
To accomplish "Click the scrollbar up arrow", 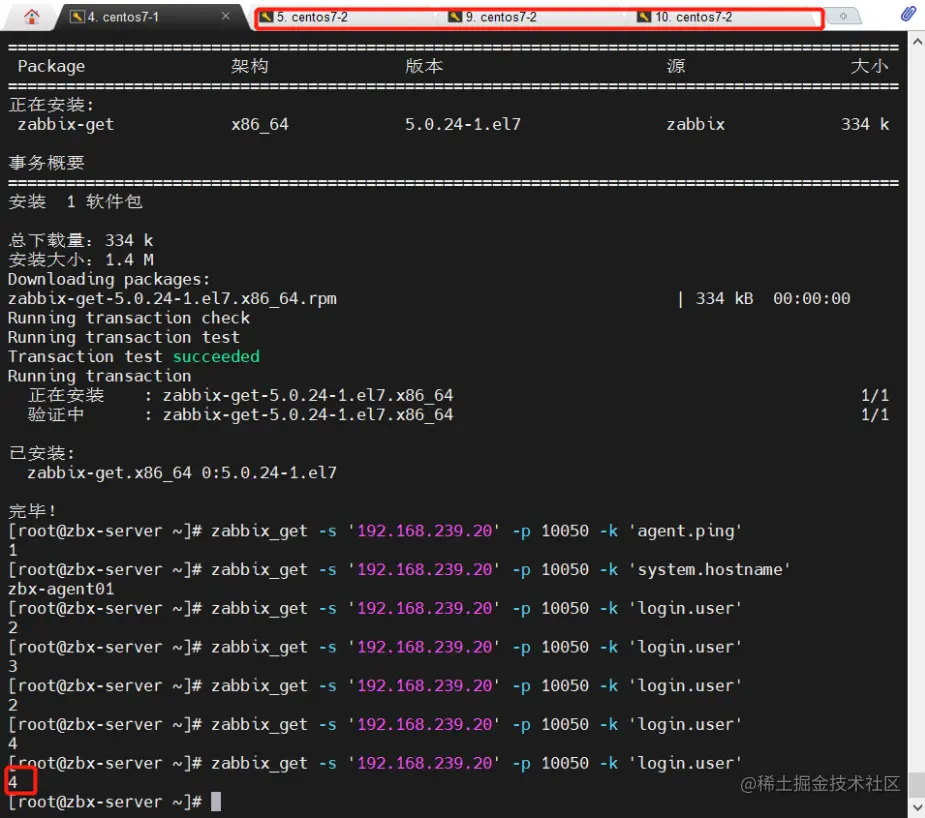I will [x=917, y=42].
